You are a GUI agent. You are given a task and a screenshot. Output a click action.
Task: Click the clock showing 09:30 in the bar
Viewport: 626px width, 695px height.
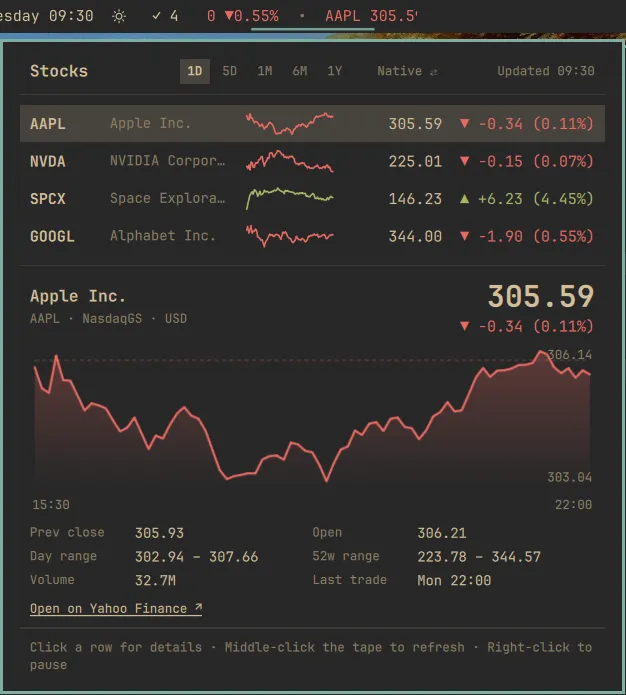coord(71,16)
